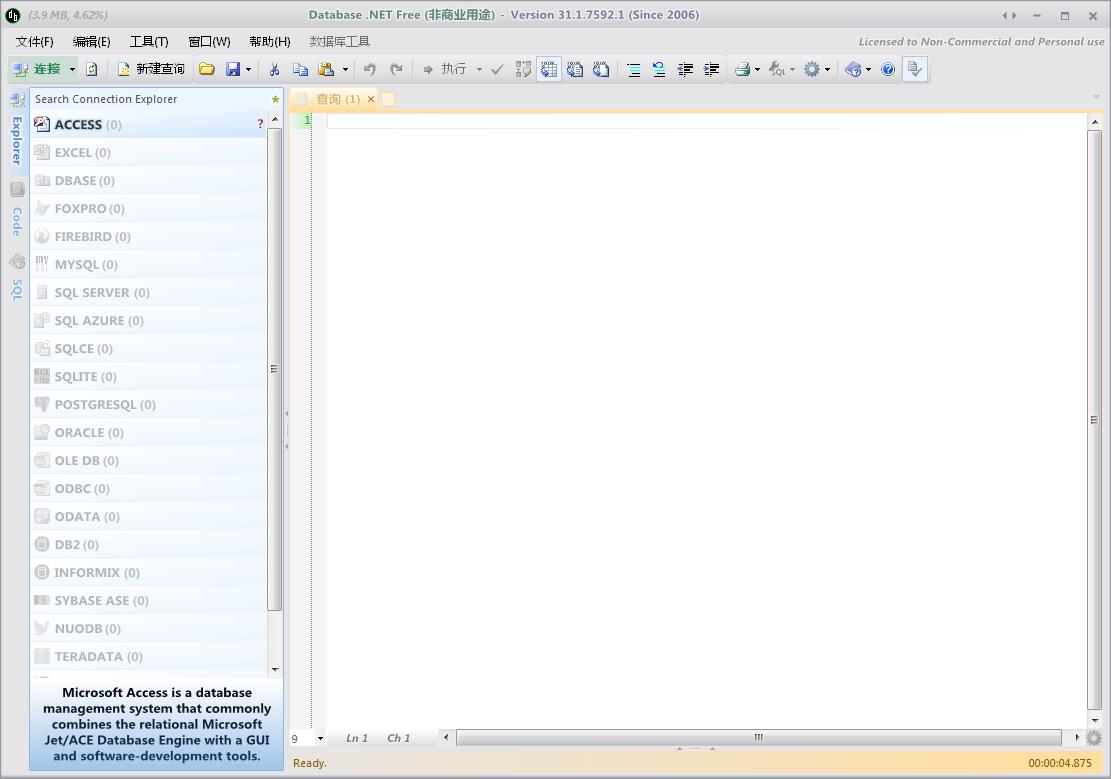Screen dimensions: 1111x779
Task: Open the zoom level dropdown showing 9
Action: coord(320,739)
